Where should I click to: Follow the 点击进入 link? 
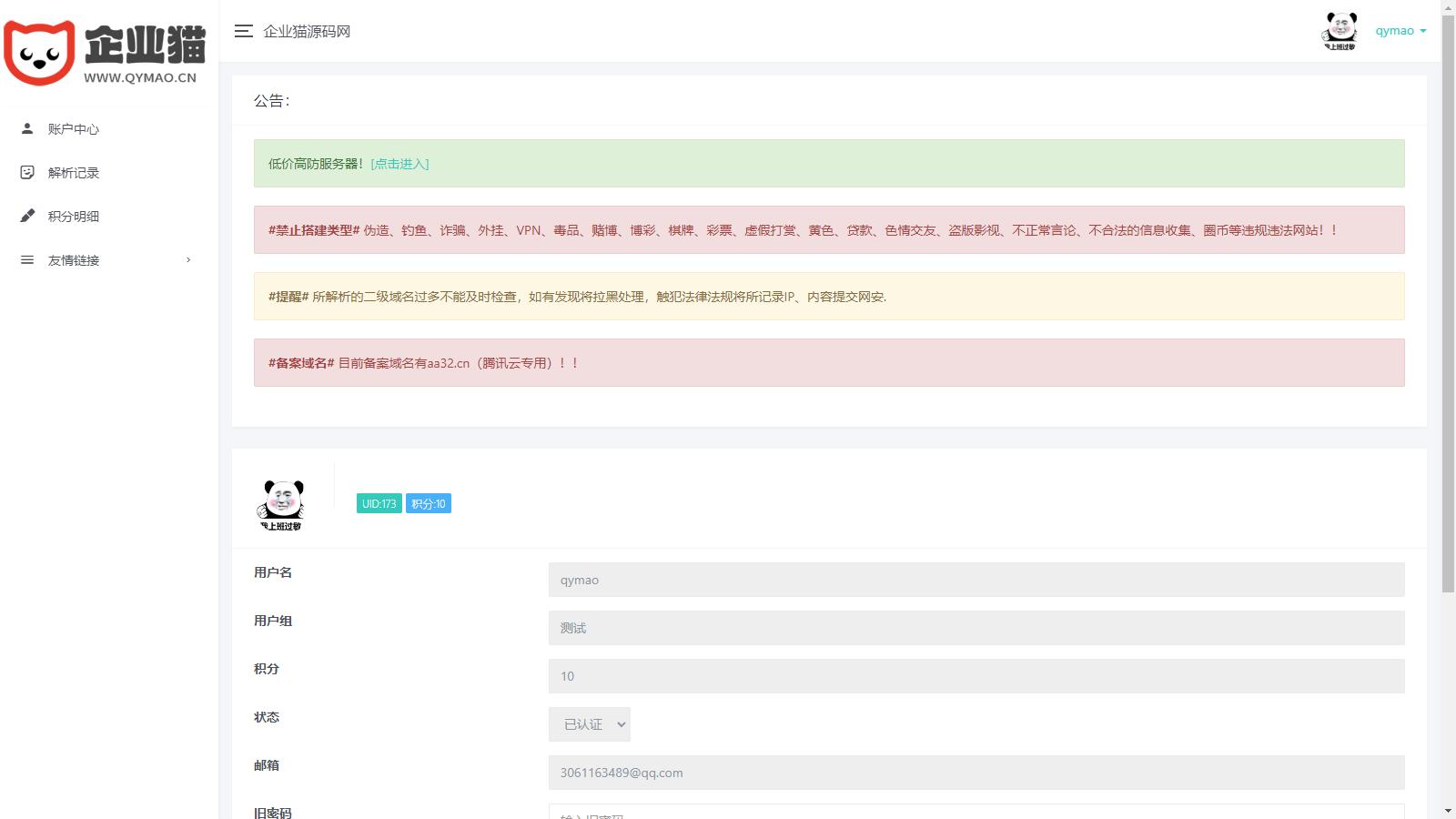pos(399,164)
